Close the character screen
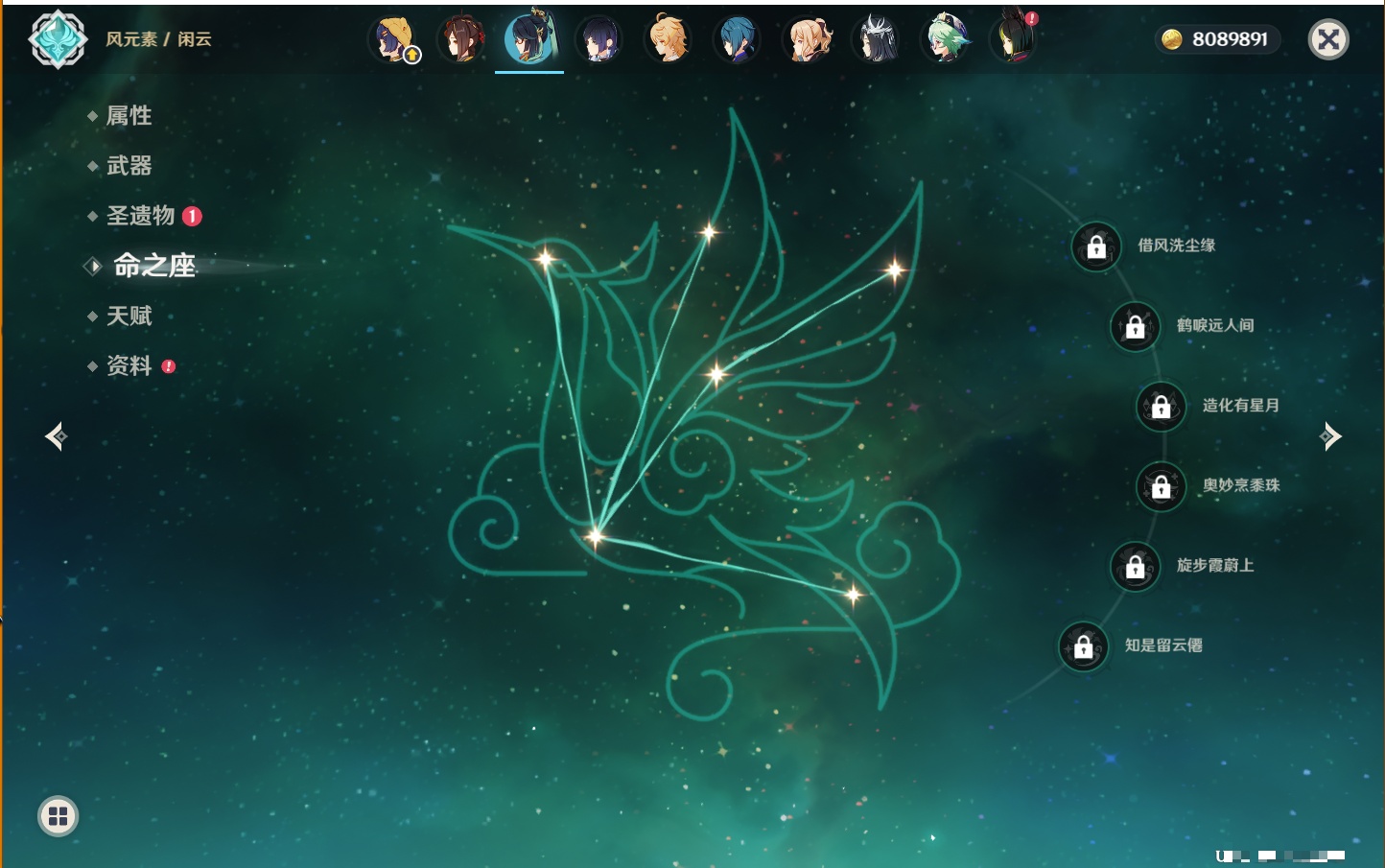Image resolution: width=1385 pixels, height=868 pixels. pyautogui.click(x=1328, y=39)
